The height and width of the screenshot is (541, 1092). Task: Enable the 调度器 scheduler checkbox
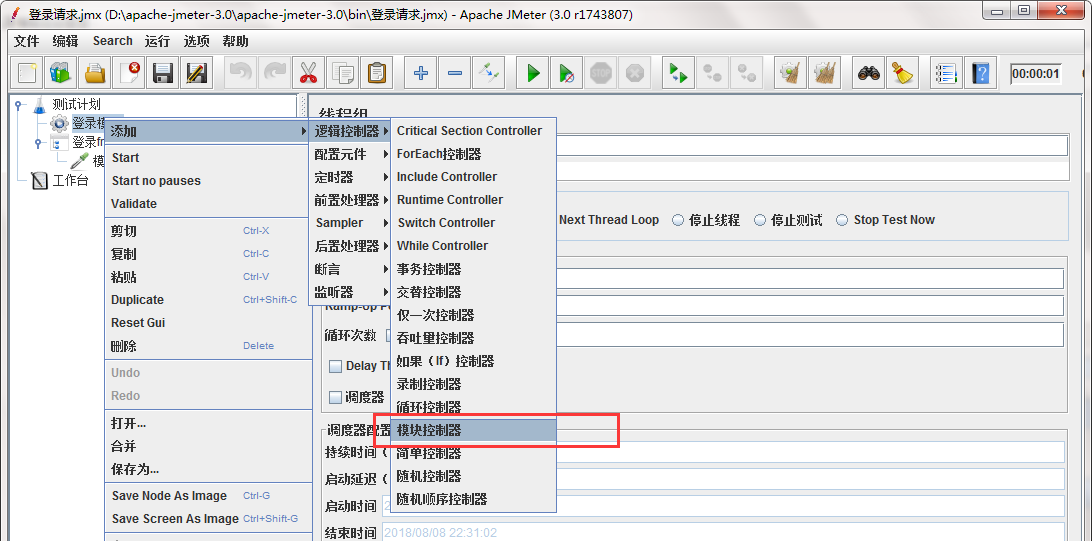(x=335, y=398)
